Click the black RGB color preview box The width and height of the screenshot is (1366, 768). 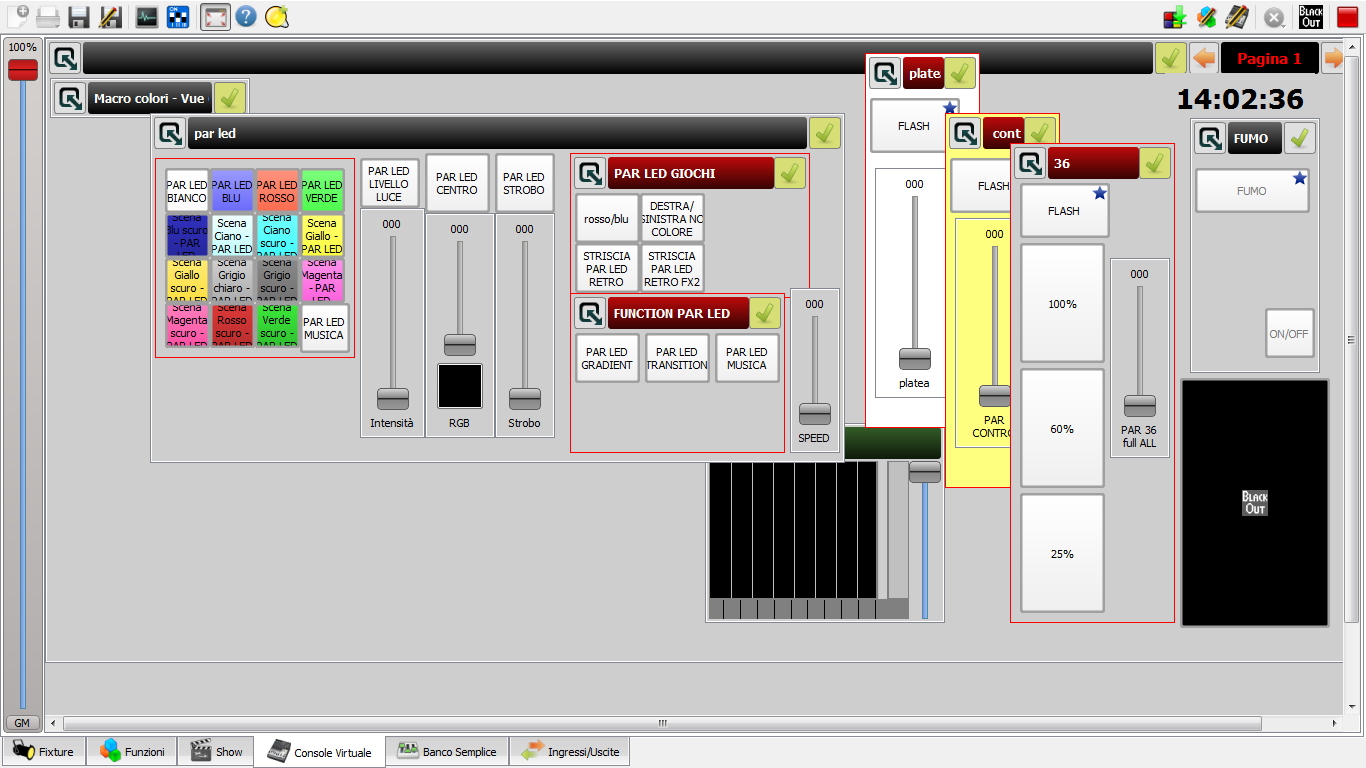460,386
